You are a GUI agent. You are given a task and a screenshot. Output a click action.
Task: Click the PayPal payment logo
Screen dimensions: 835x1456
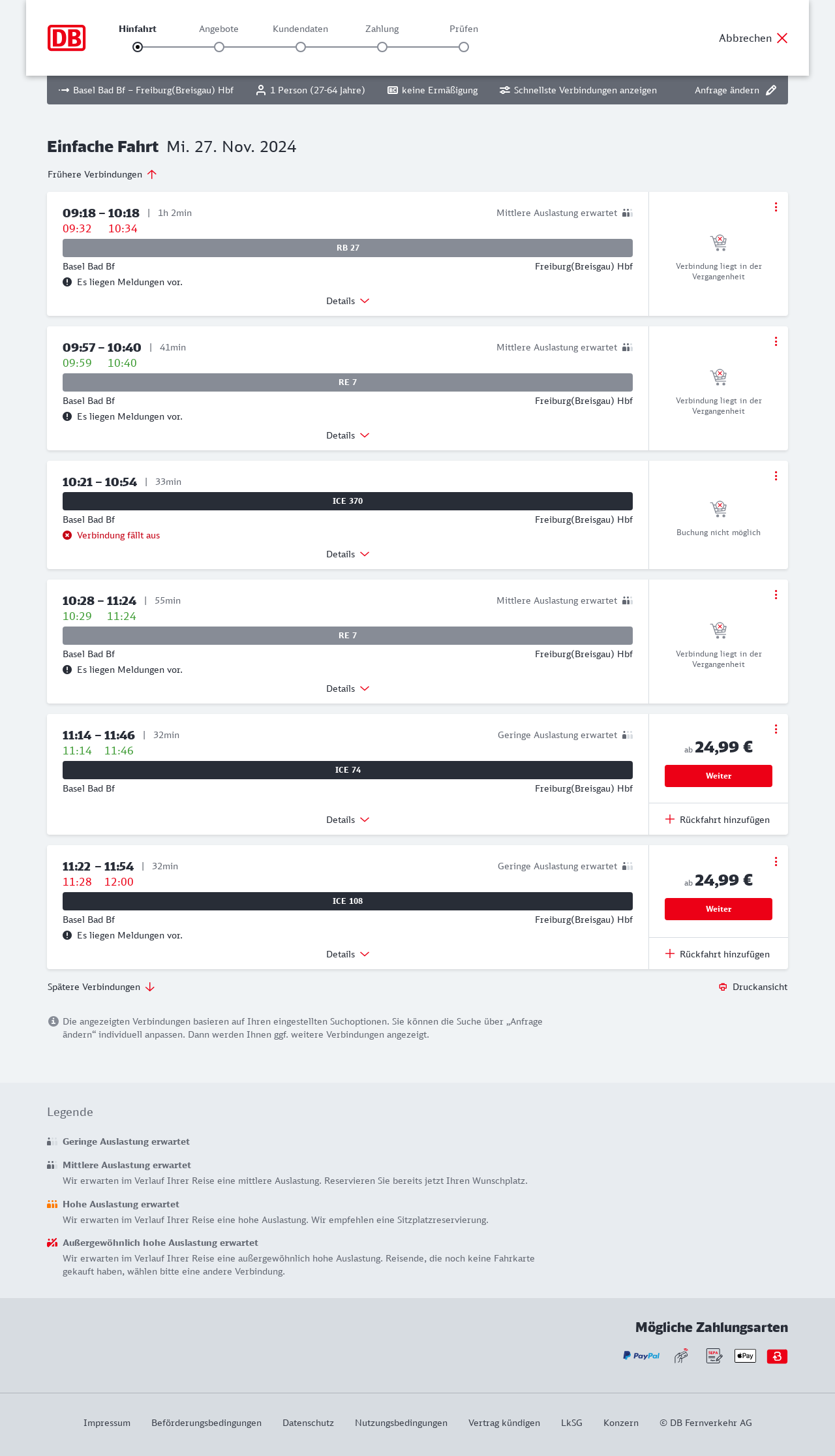(641, 1356)
